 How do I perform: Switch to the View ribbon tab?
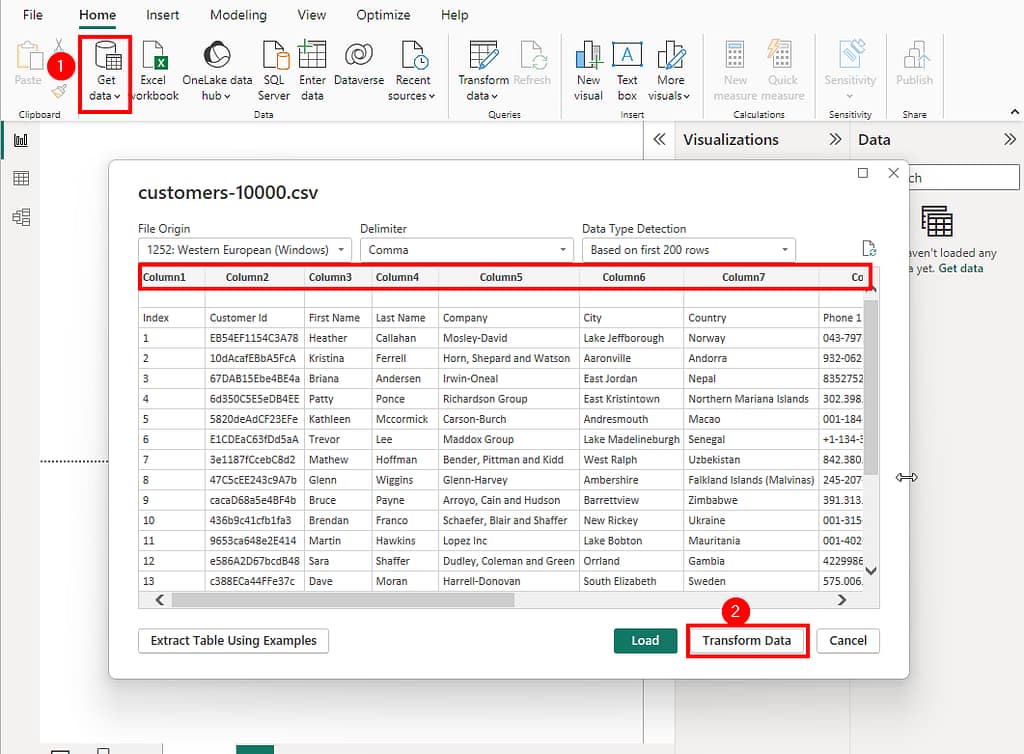click(x=311, y=15)
